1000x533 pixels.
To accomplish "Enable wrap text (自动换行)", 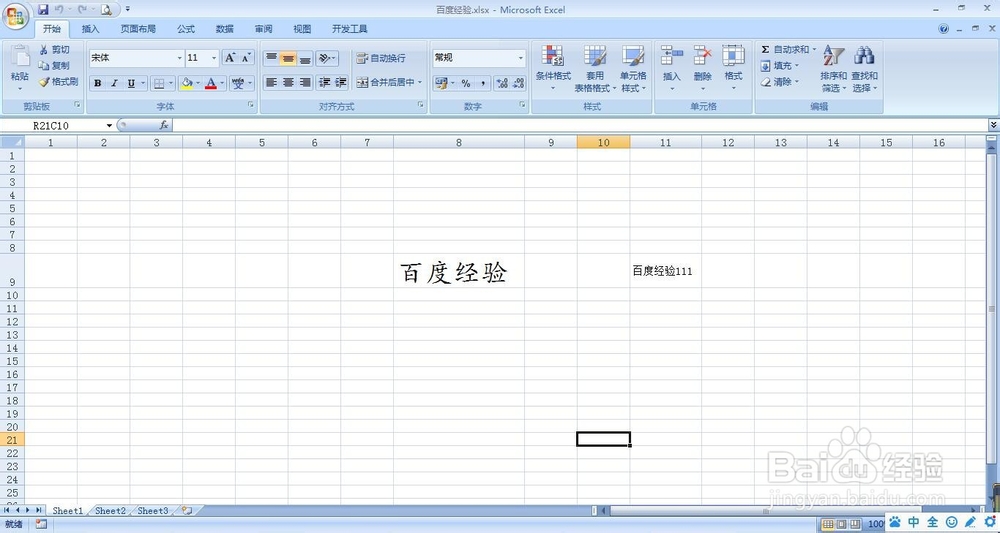I will click(381, 58).
